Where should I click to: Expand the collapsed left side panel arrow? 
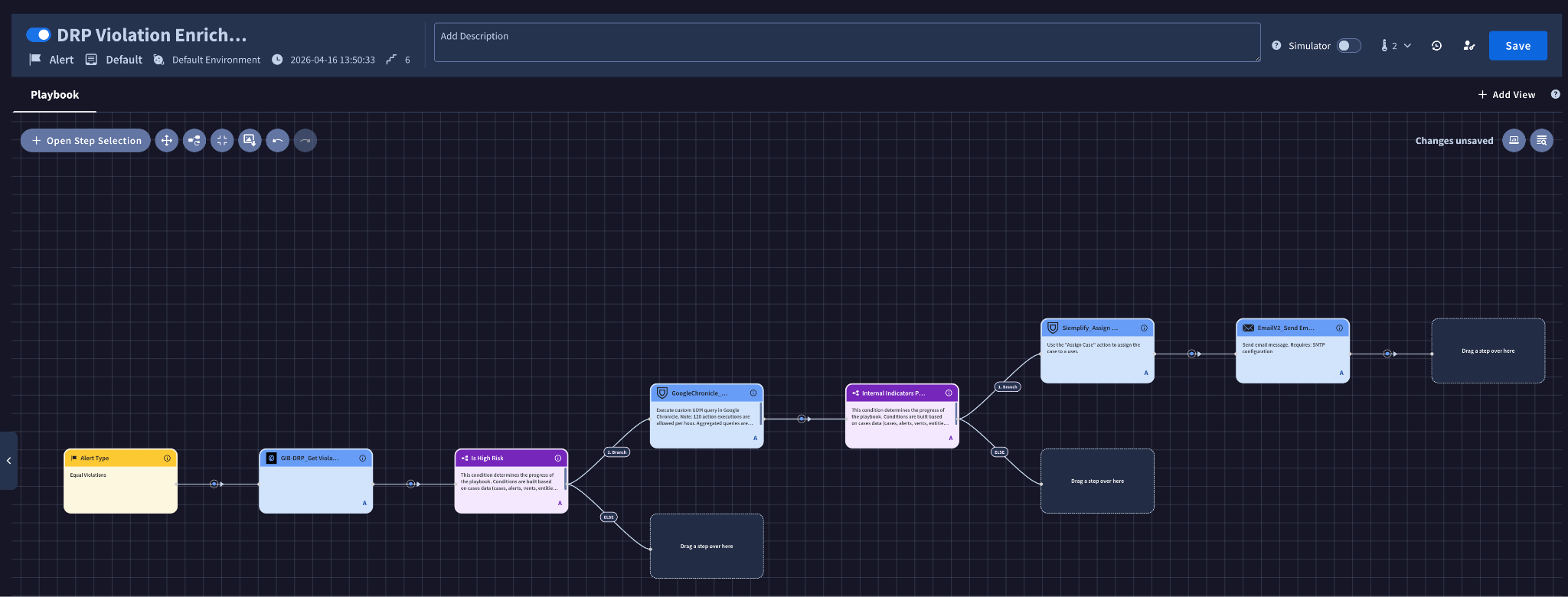[8, 461]
